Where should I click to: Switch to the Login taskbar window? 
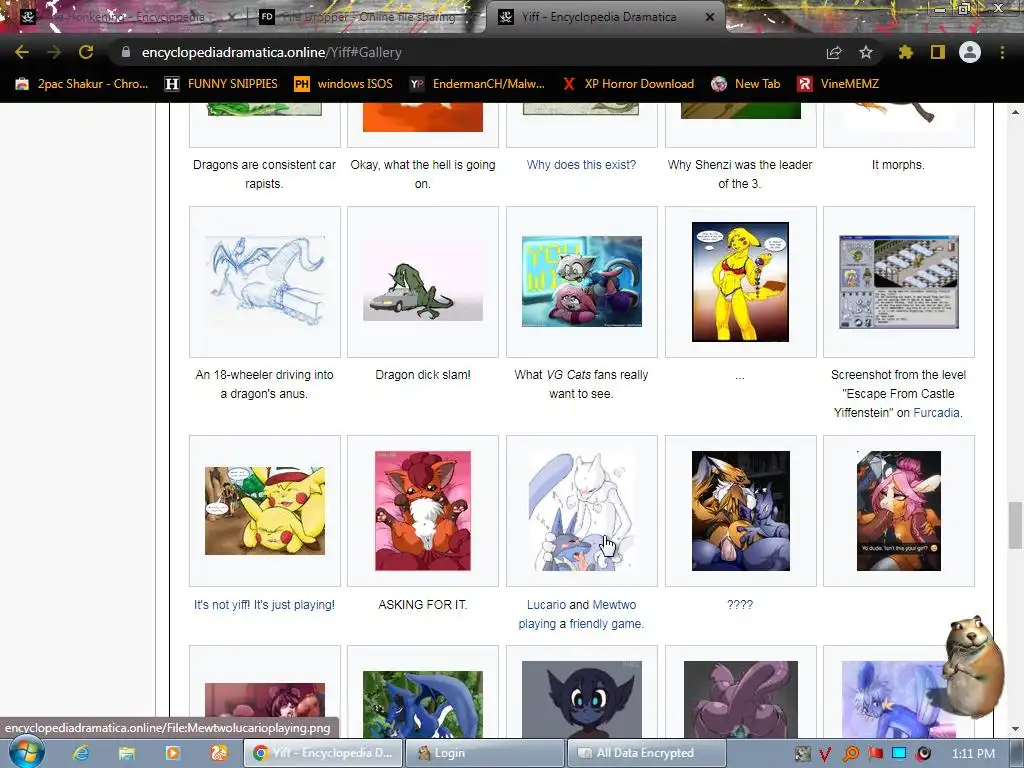click(485, 753)
